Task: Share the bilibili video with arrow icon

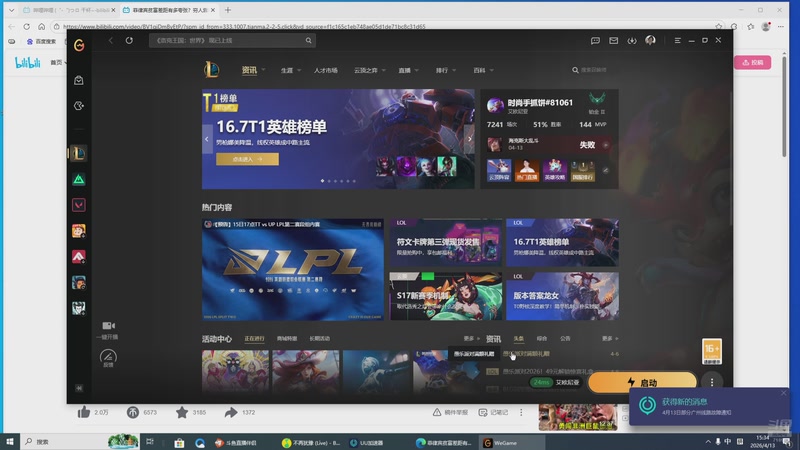Action: coord(231,412)
